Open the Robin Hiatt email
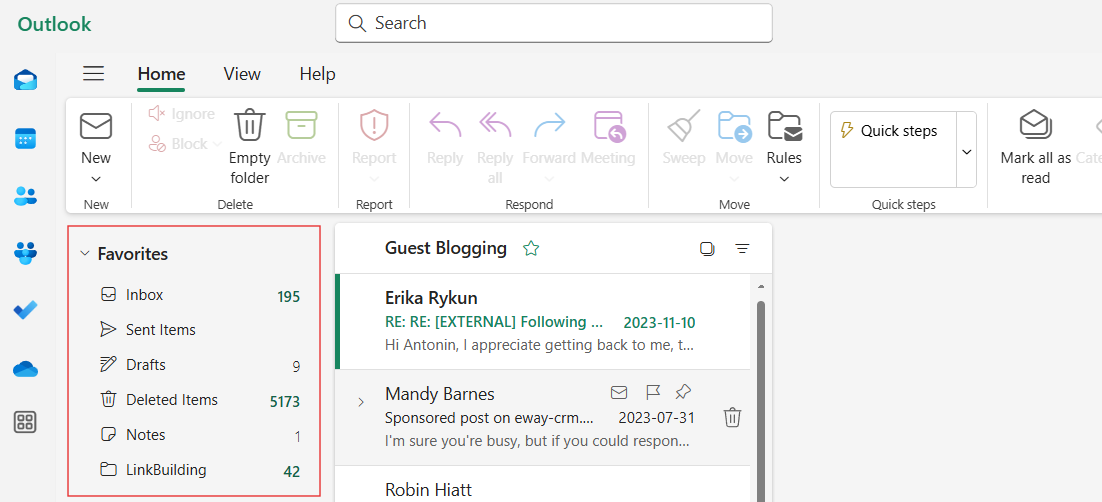 [543, 484]
